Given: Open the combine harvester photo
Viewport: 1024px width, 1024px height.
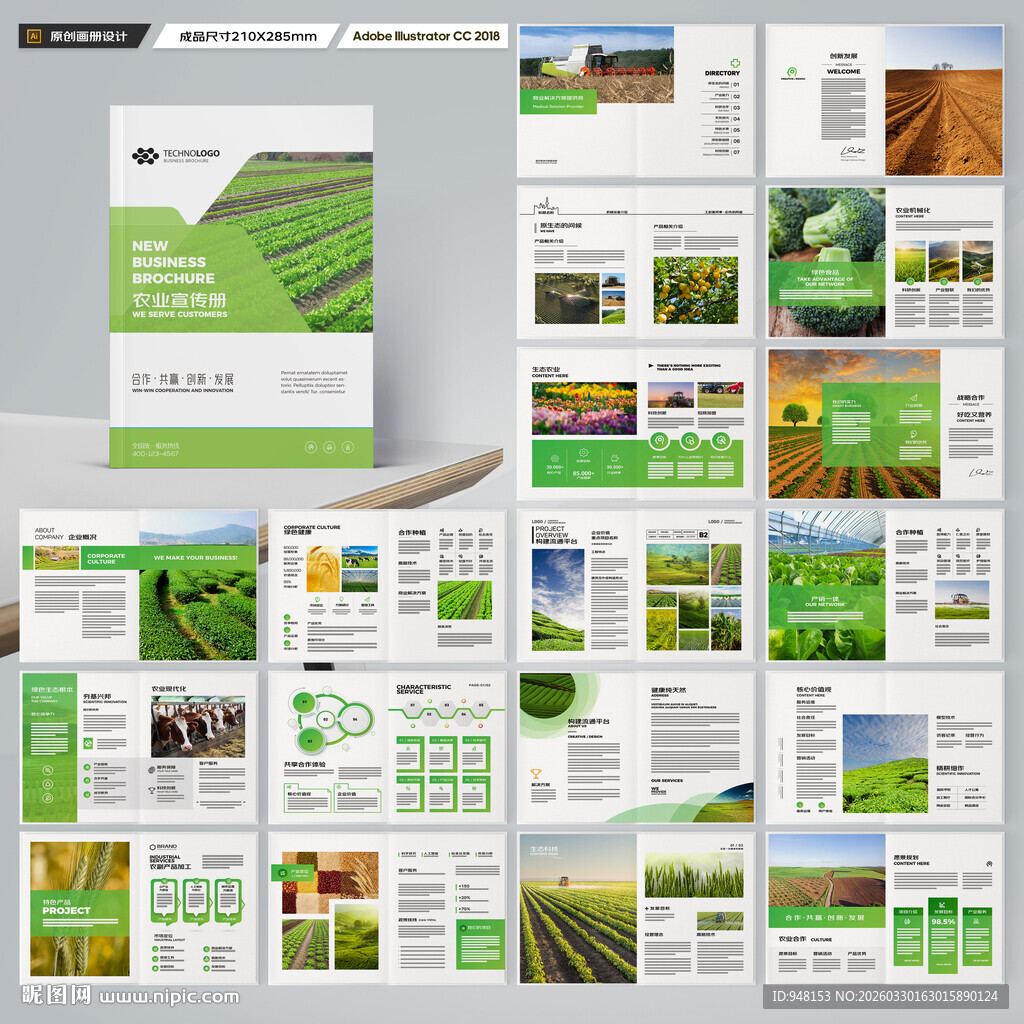Looking at the screenshot, I should click(597, 65).
